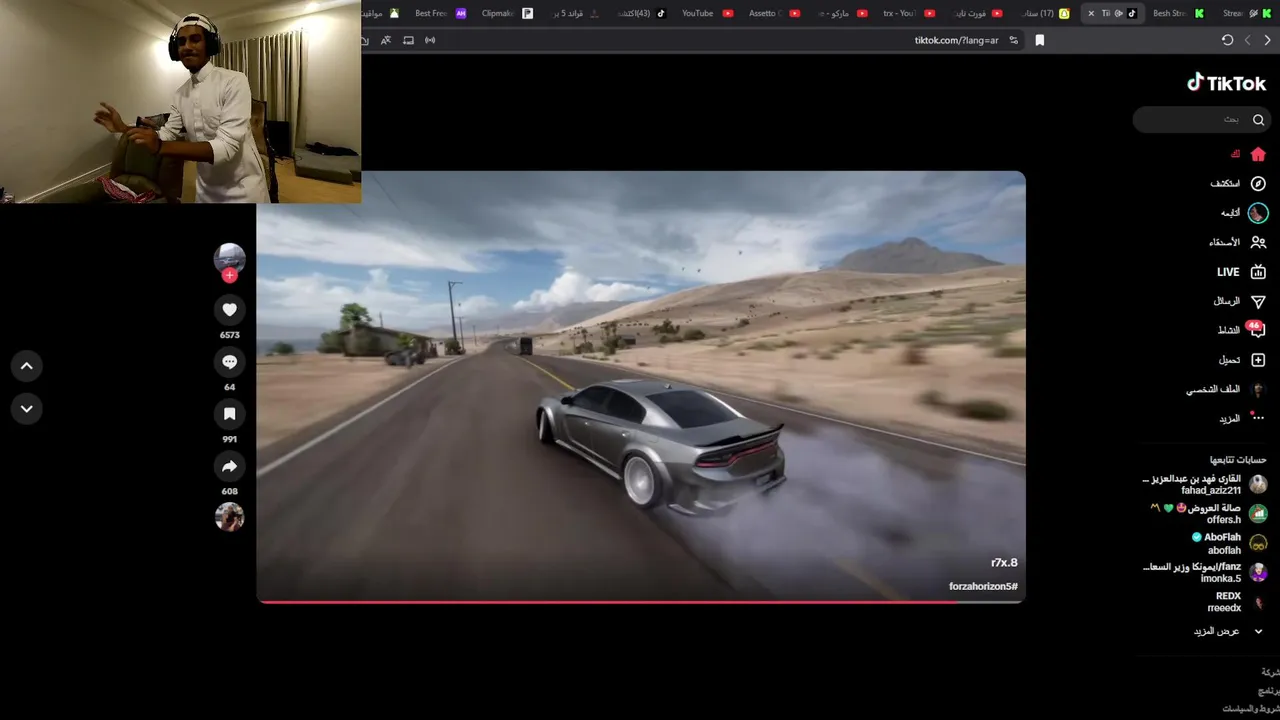
Task: Open comments on the video showing 64
Action: click(229, 362)
